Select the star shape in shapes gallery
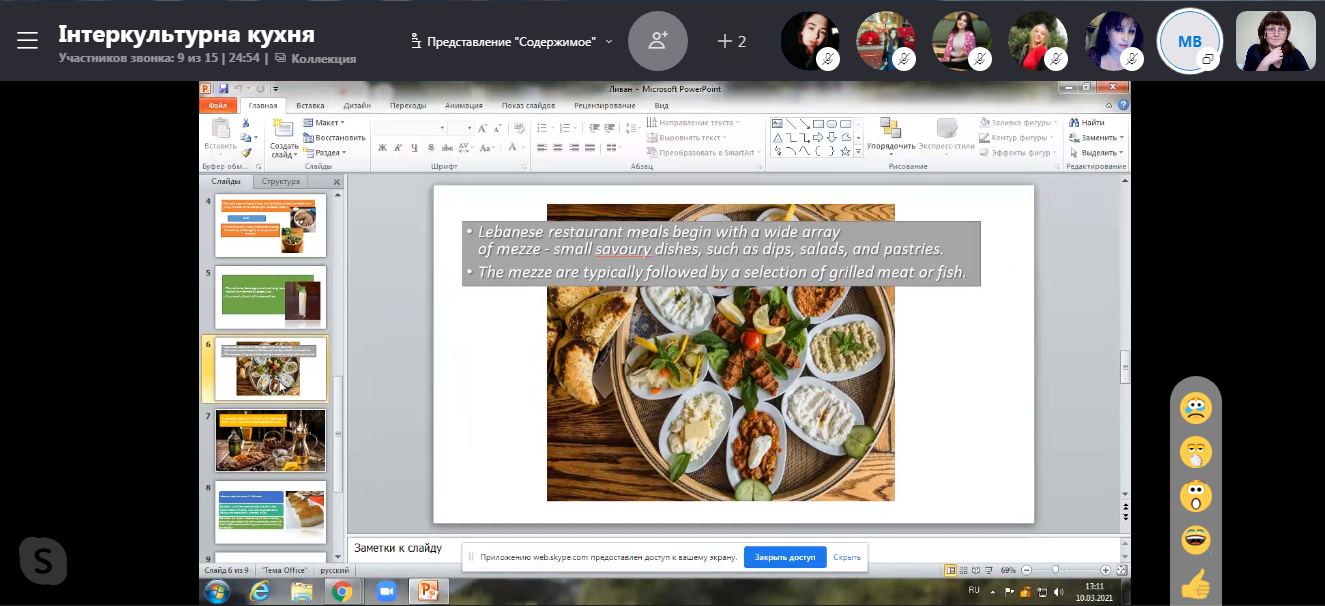The height and width of the screenshot is (606, 1325). coord(845,152)
